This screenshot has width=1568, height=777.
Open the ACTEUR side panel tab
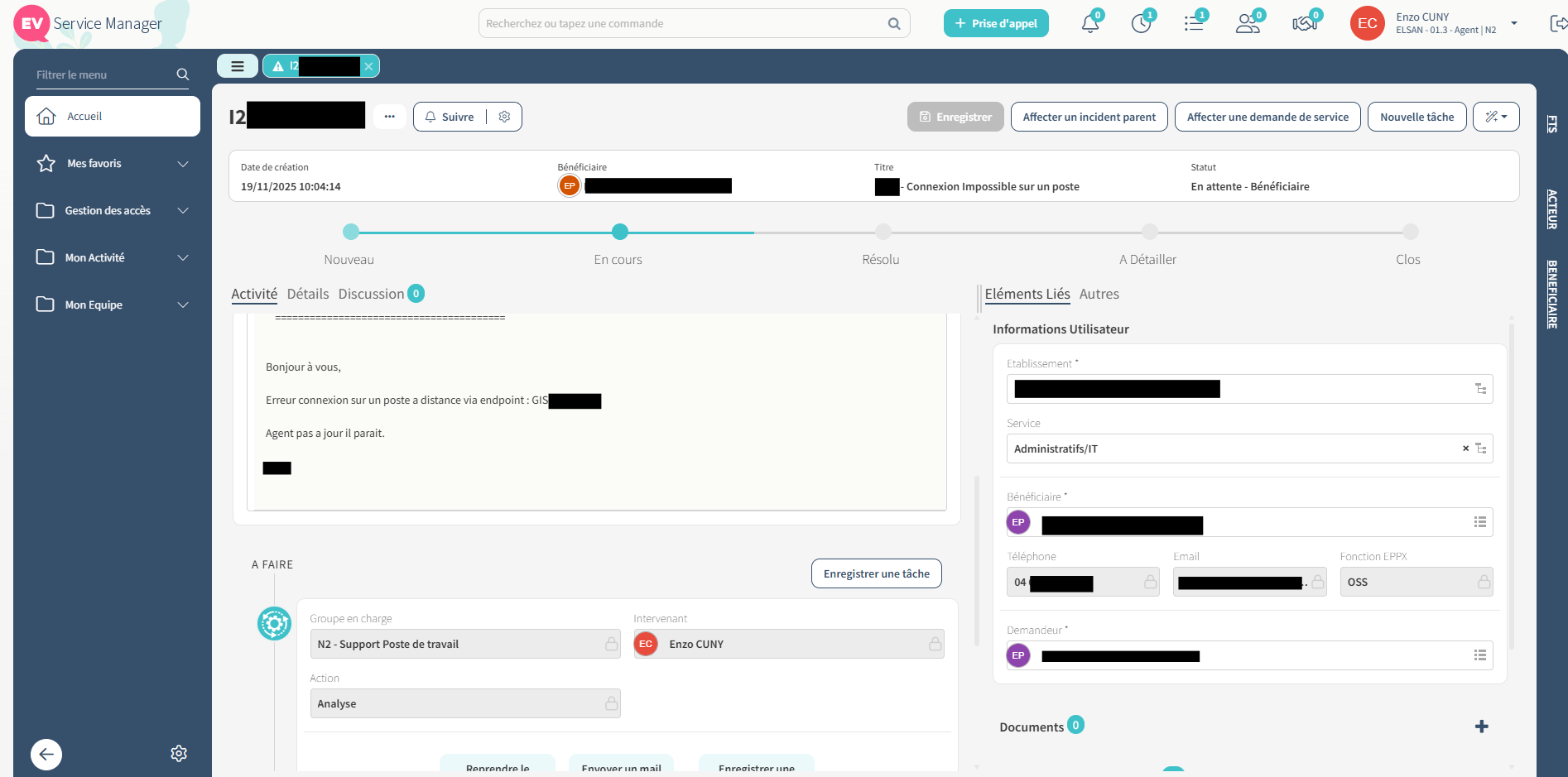click(1552, 209)
